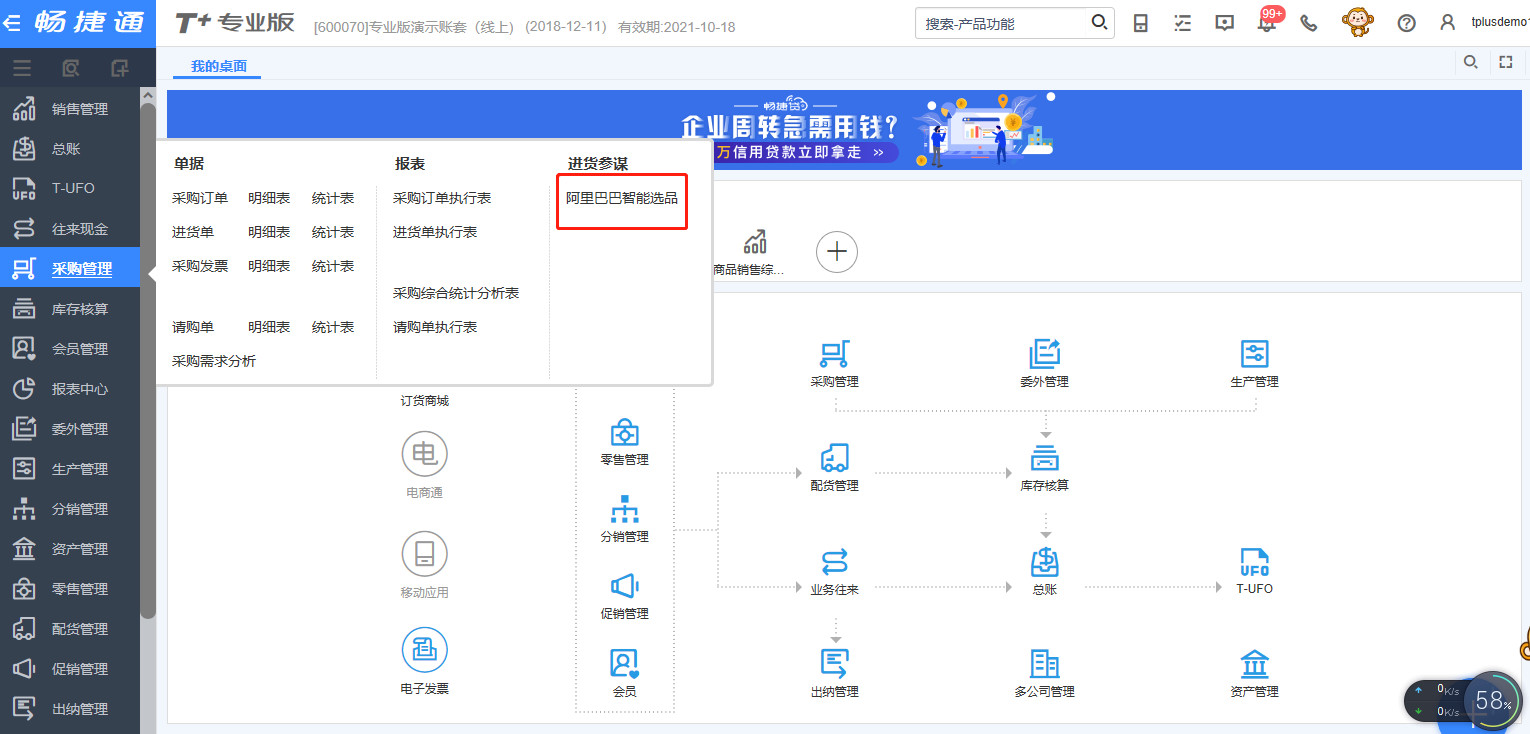1530x734 pixels.
Task: Open 进货单执行表 report
Action: point(435,232)
